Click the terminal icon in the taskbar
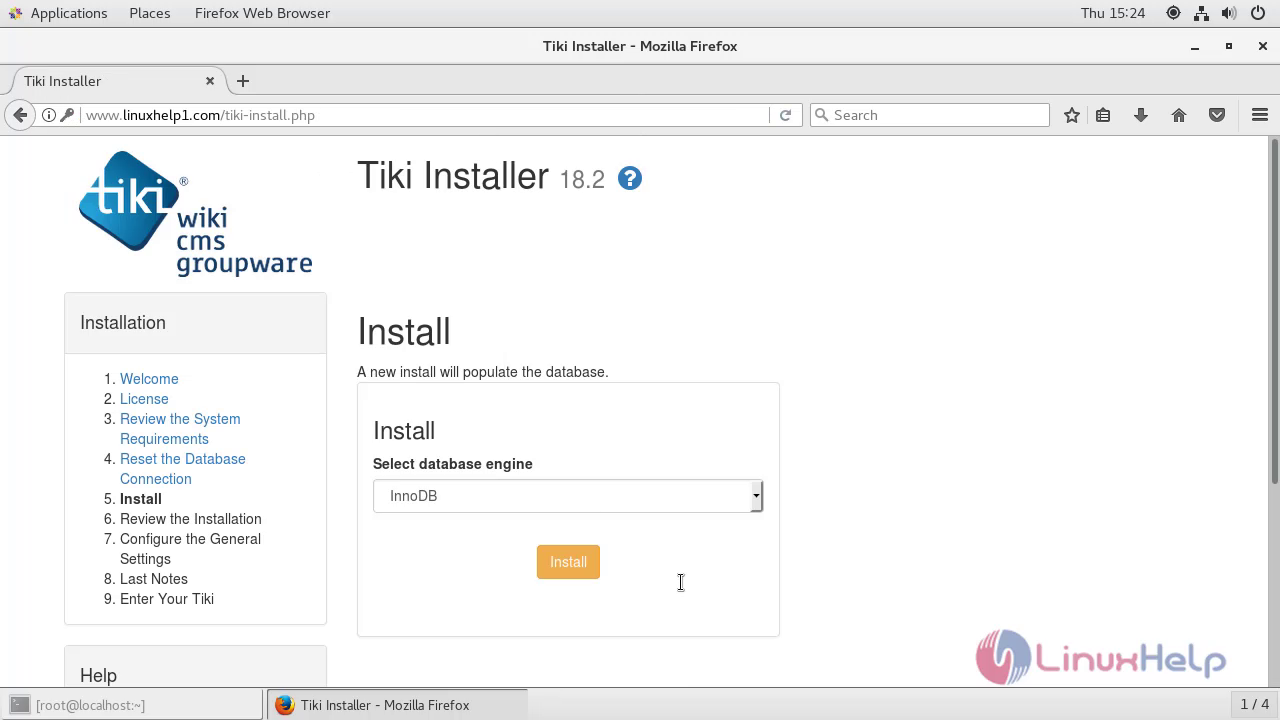1280x720 pixels. [19, 705]
